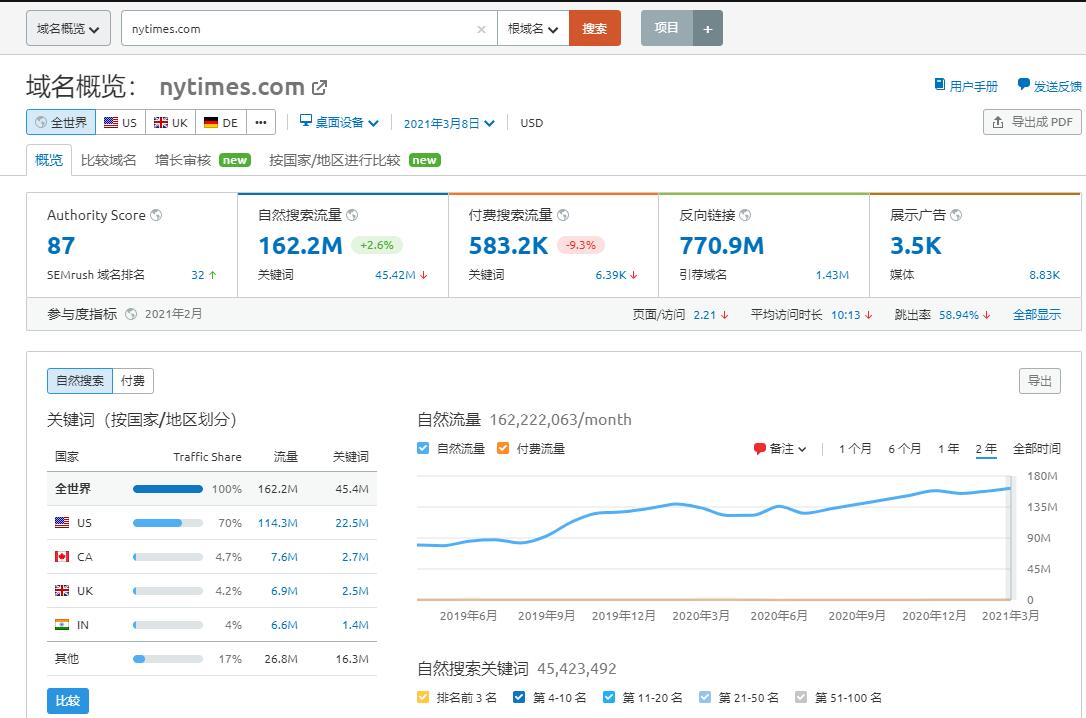This screenshot has width=1086, height=718.
Task: Toggle the 排名前 3 名 checkbox
Action: coord(422,697)
